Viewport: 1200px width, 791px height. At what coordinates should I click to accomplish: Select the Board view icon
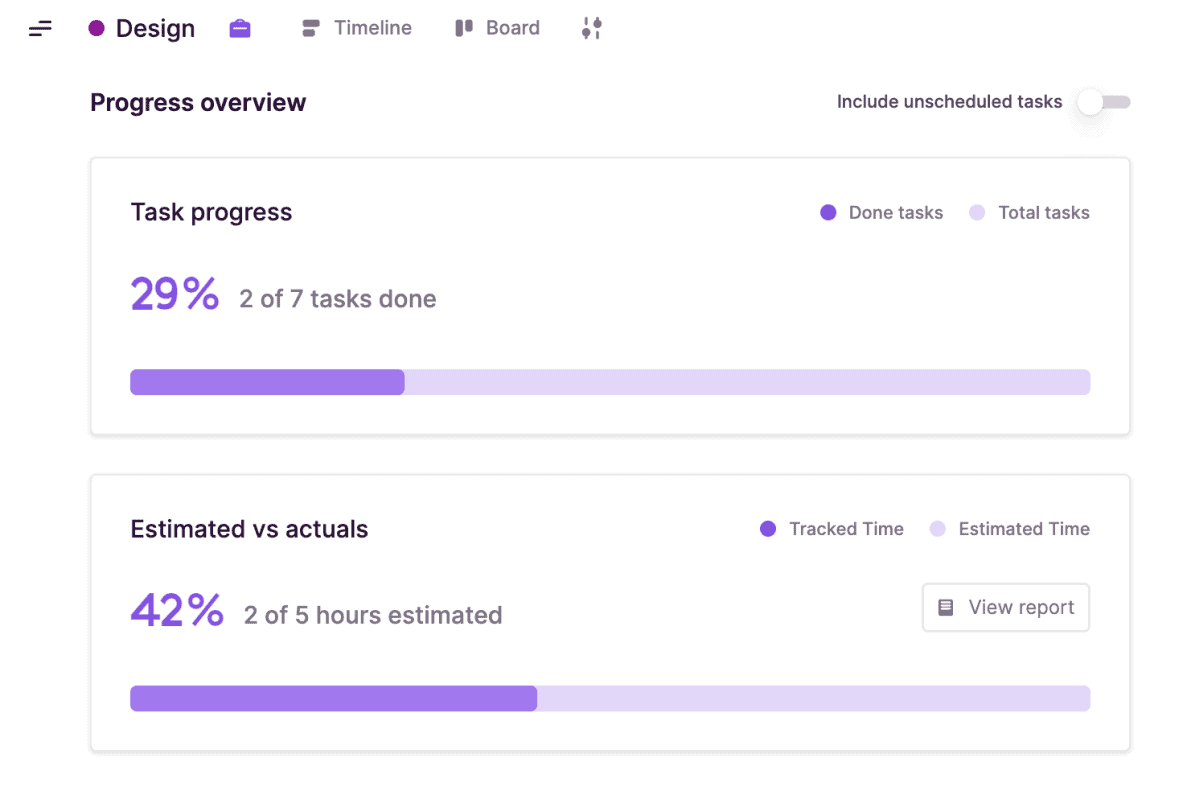click(x=462, y=27)
